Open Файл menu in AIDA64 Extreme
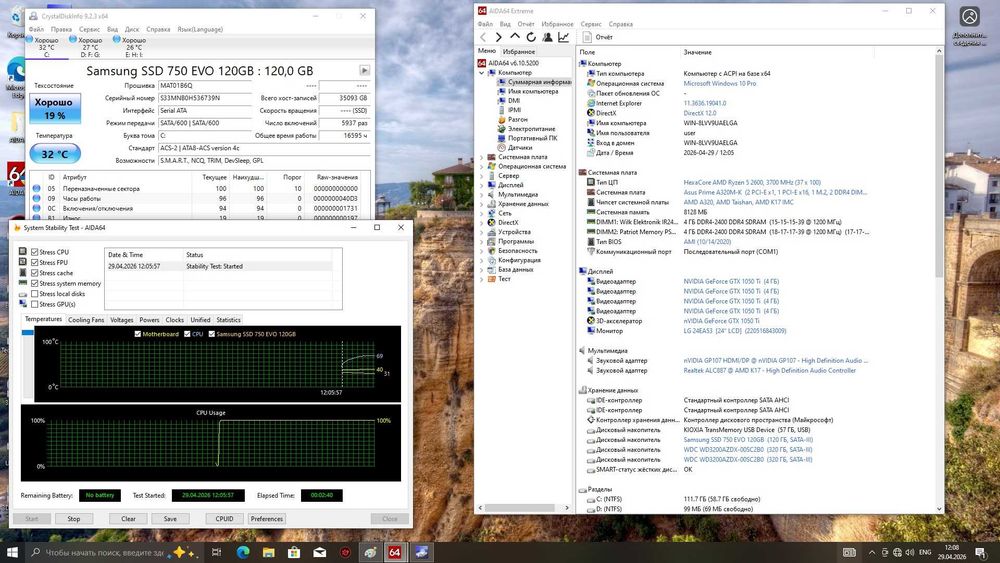The height and width of the screenshot is (563, 1000). (x=485, y=24)
